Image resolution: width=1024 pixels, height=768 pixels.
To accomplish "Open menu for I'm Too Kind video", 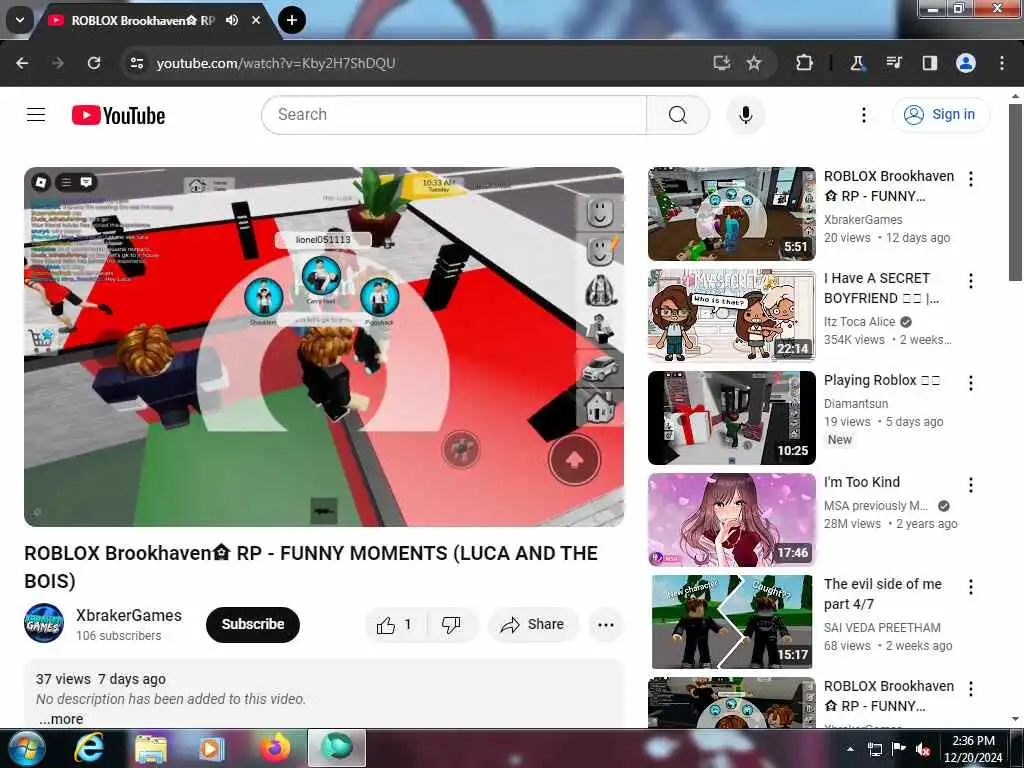I will click(x=971, y=485).
